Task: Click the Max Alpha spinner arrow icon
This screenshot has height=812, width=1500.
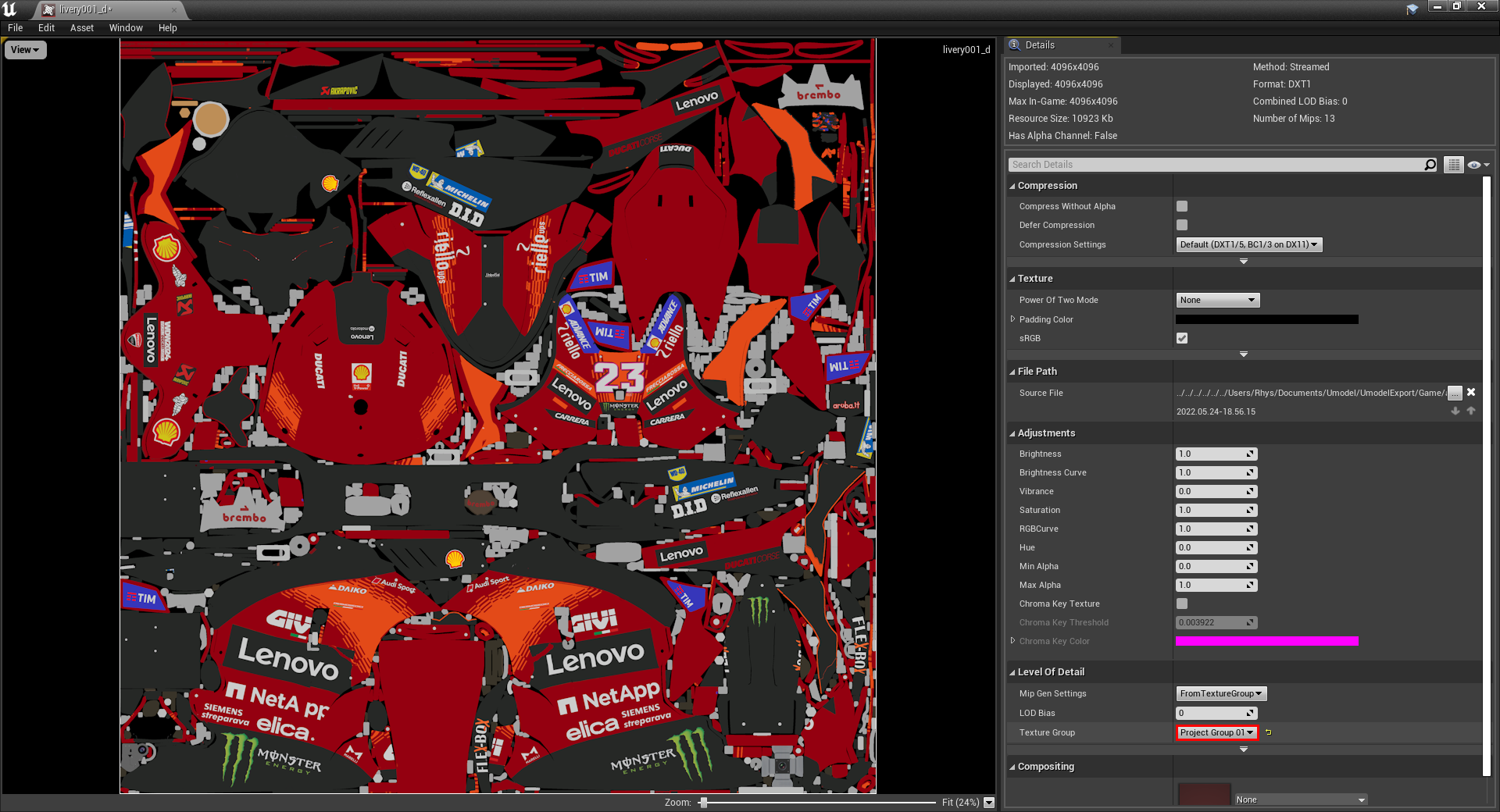Action: click(1250, 585)
